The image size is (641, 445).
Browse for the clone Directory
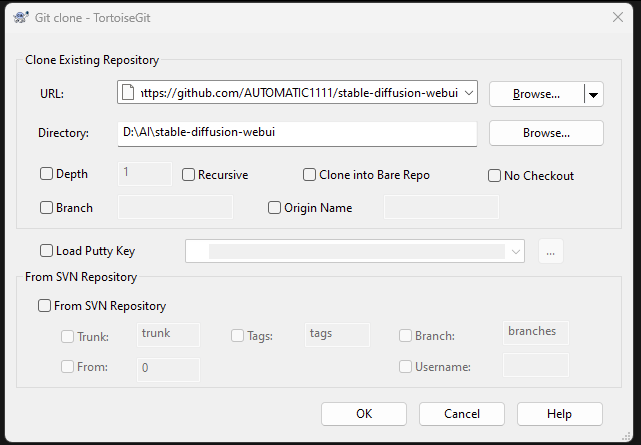[x=546, y=132]
